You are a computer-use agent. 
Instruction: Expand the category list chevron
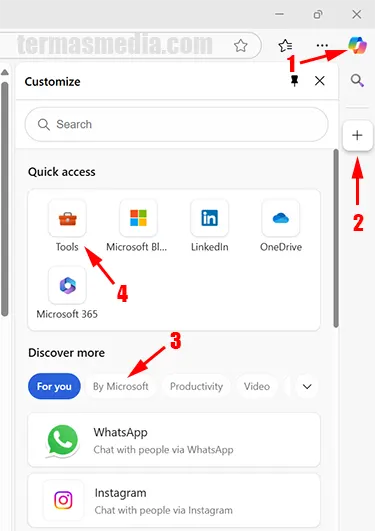(x=307, y=386)
